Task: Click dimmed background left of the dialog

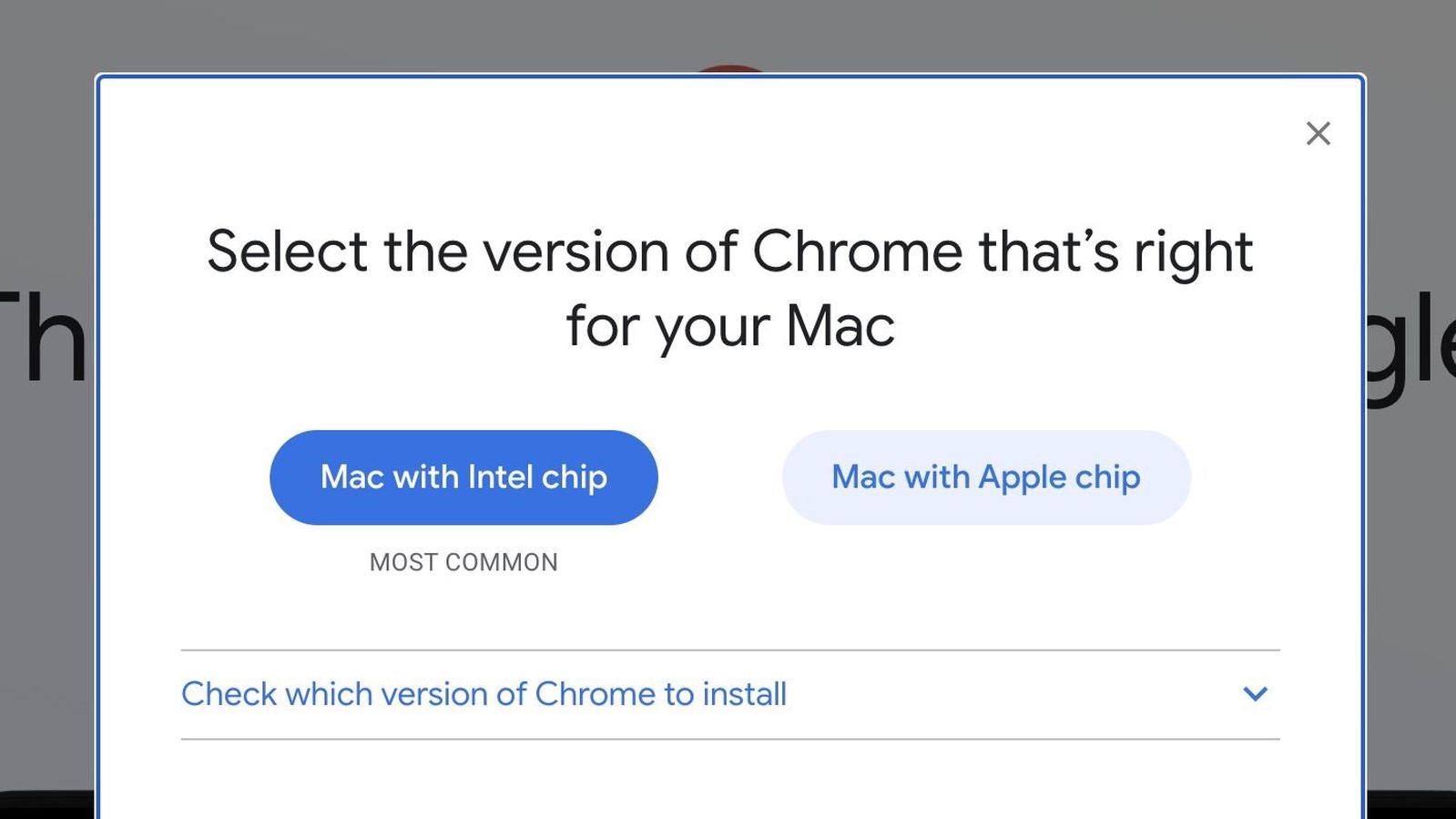Action: tap(46, 547)
